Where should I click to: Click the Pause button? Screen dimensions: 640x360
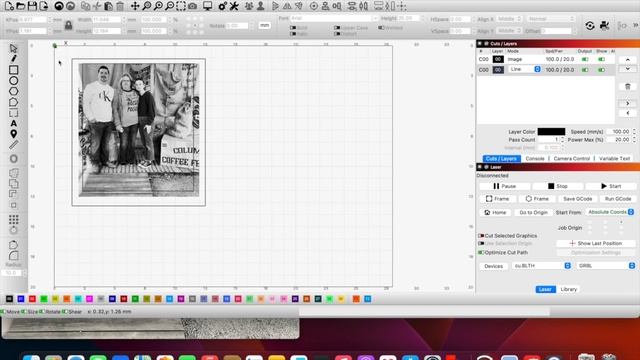click(504, 186)
